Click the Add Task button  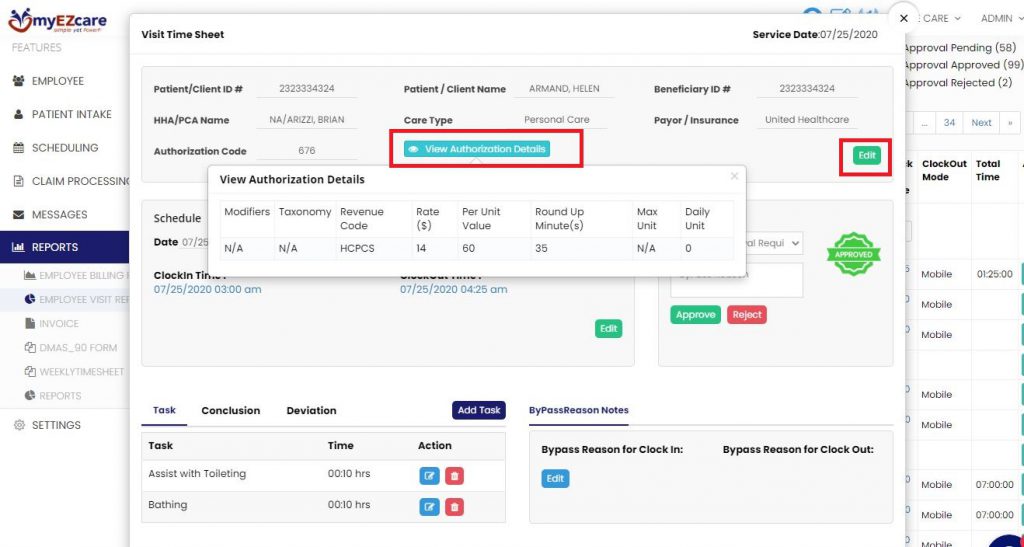coord(479,410)
